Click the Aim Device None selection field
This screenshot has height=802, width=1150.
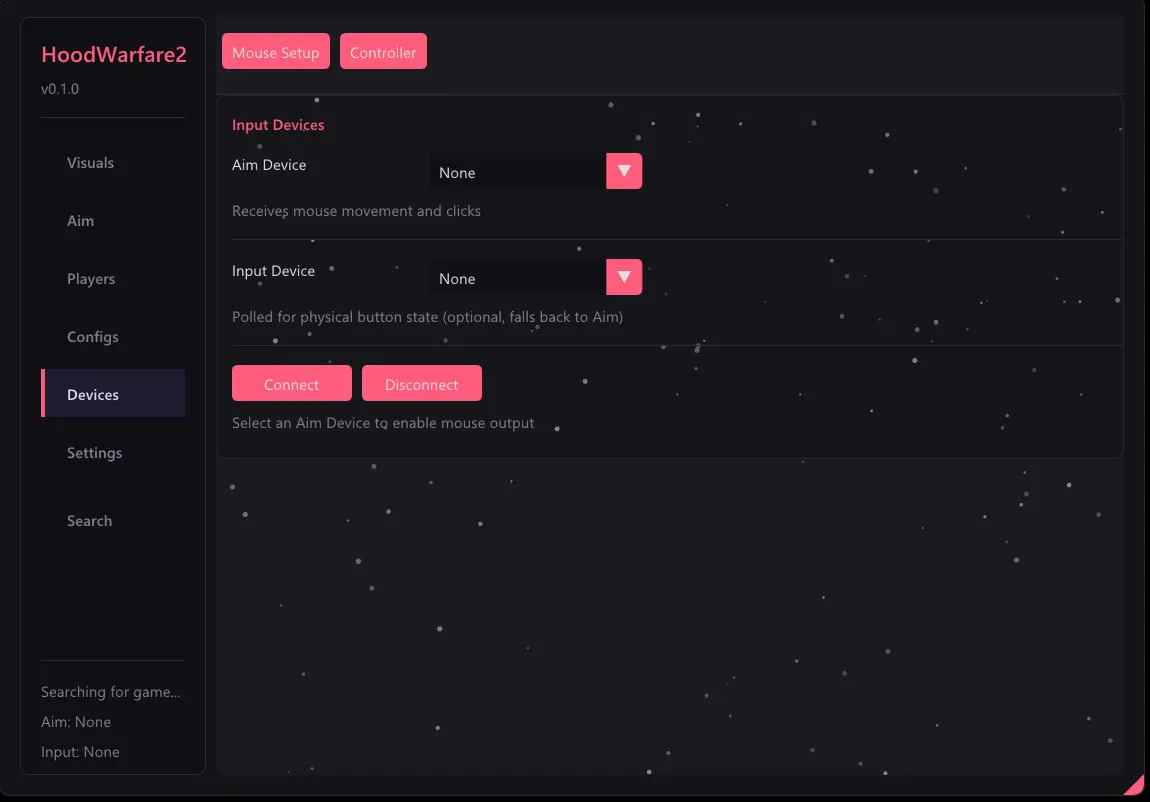coord(518,172)
